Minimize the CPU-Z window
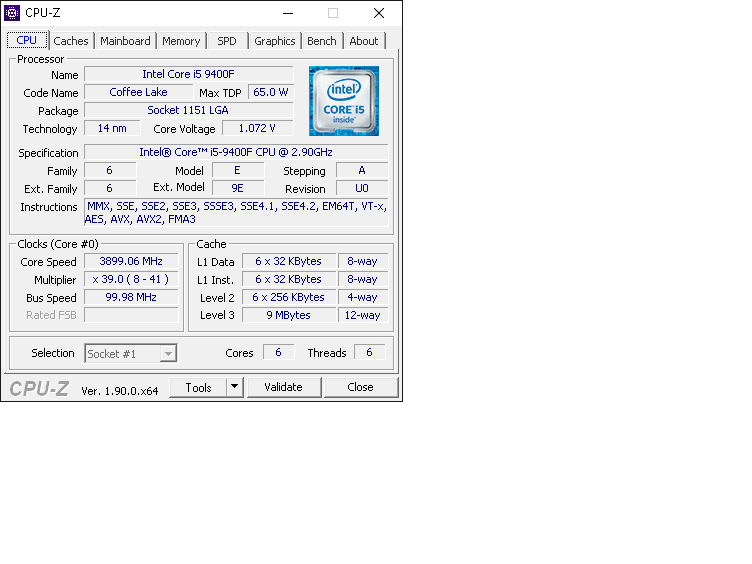The height and width of the screenshot is (564, 752). [288, 13]
